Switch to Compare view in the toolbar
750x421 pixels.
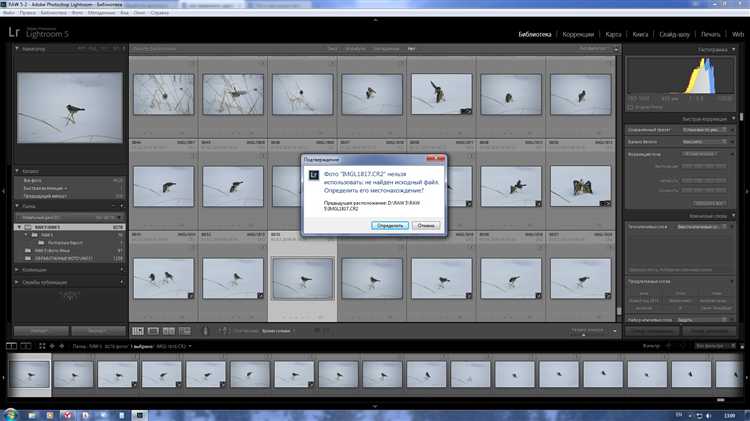[169, 331]
